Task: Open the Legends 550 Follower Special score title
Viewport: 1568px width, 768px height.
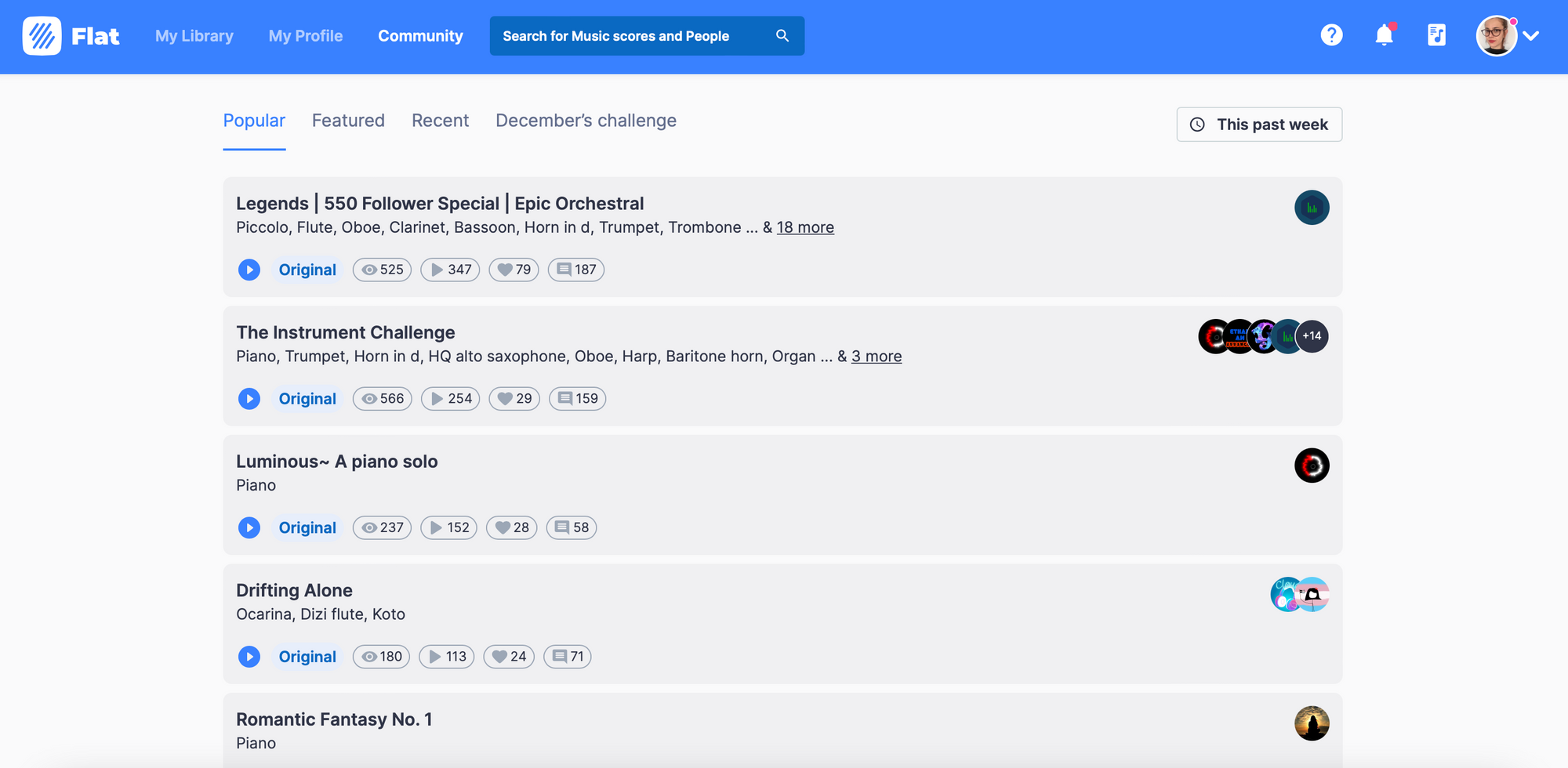Action: [x=440, y=204]
